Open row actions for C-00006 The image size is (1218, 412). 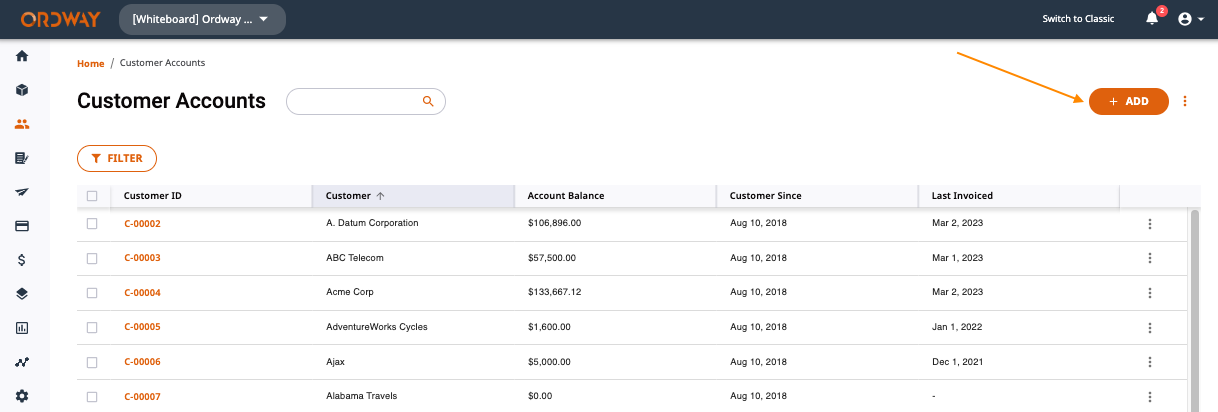[1150, 362]
